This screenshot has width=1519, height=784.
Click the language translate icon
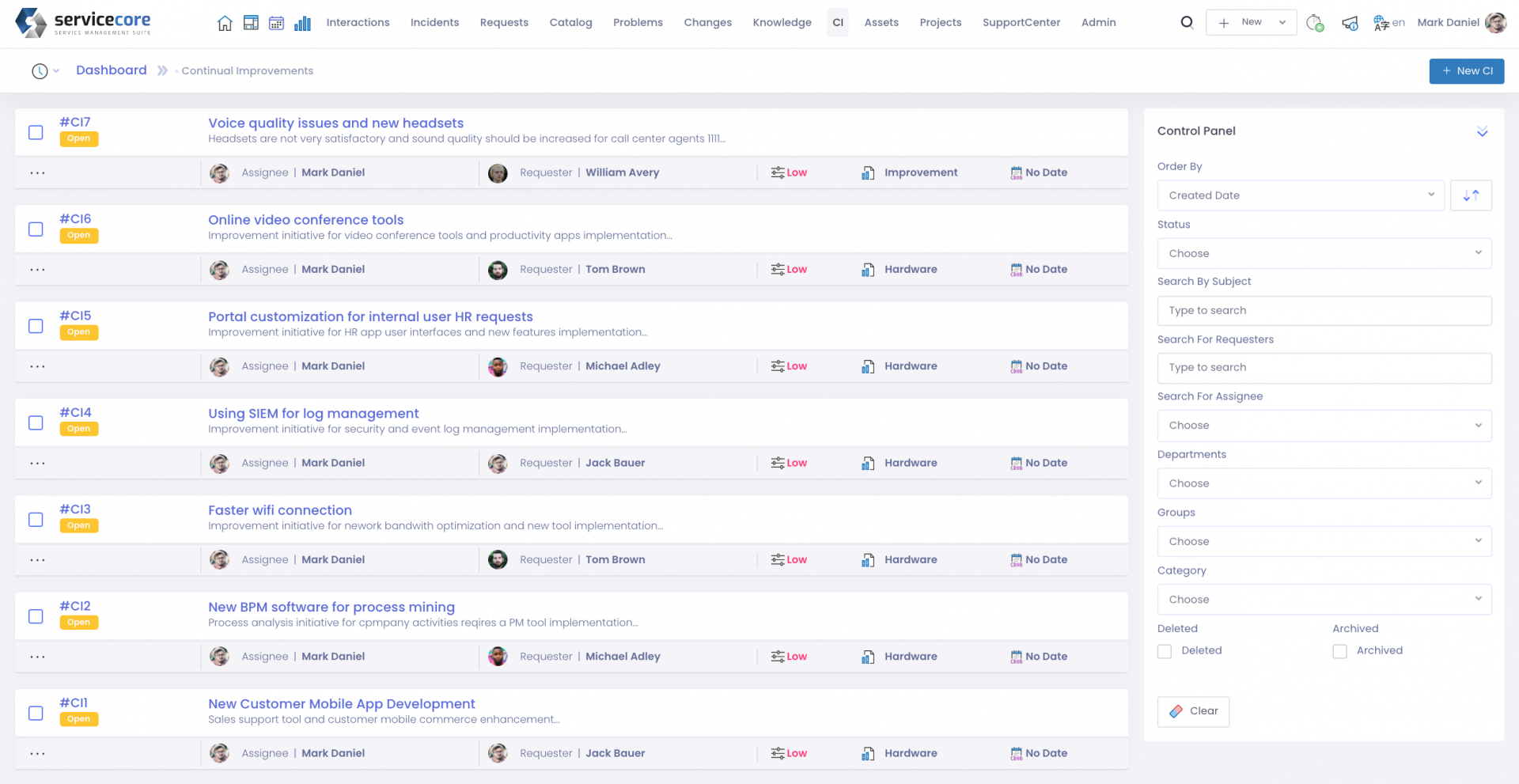(1381, 23)
